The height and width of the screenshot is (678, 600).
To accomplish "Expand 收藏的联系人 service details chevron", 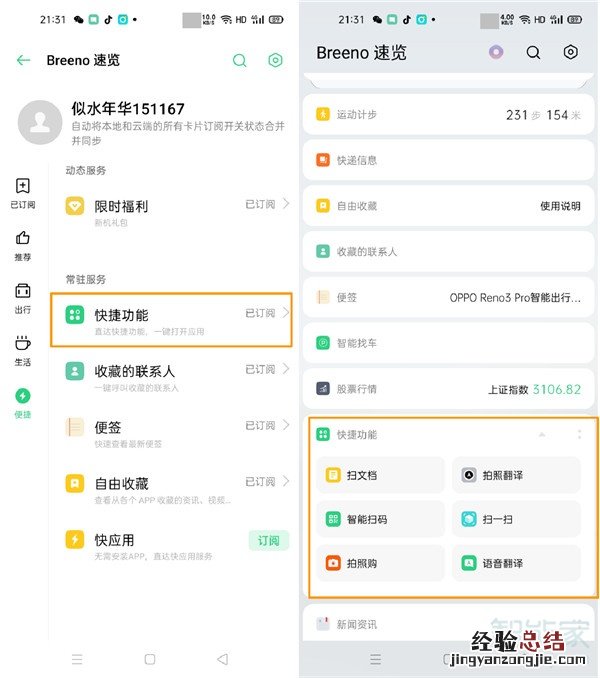I will click(286, 370).
